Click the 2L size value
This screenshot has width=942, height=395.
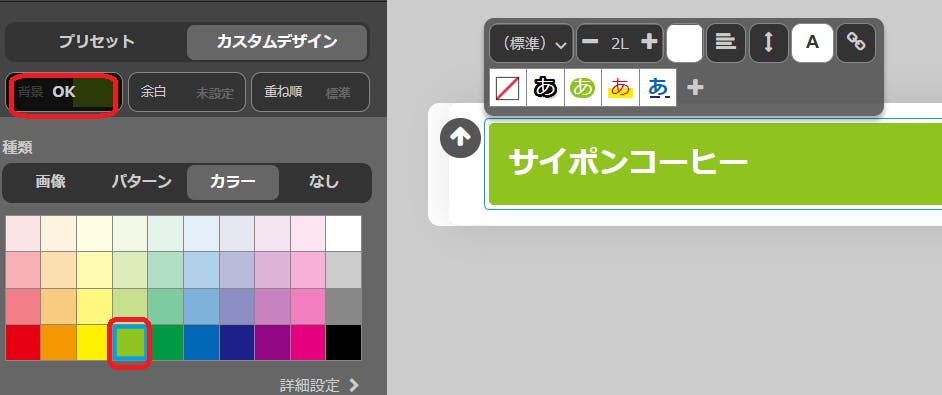click(x=619, y=43)
